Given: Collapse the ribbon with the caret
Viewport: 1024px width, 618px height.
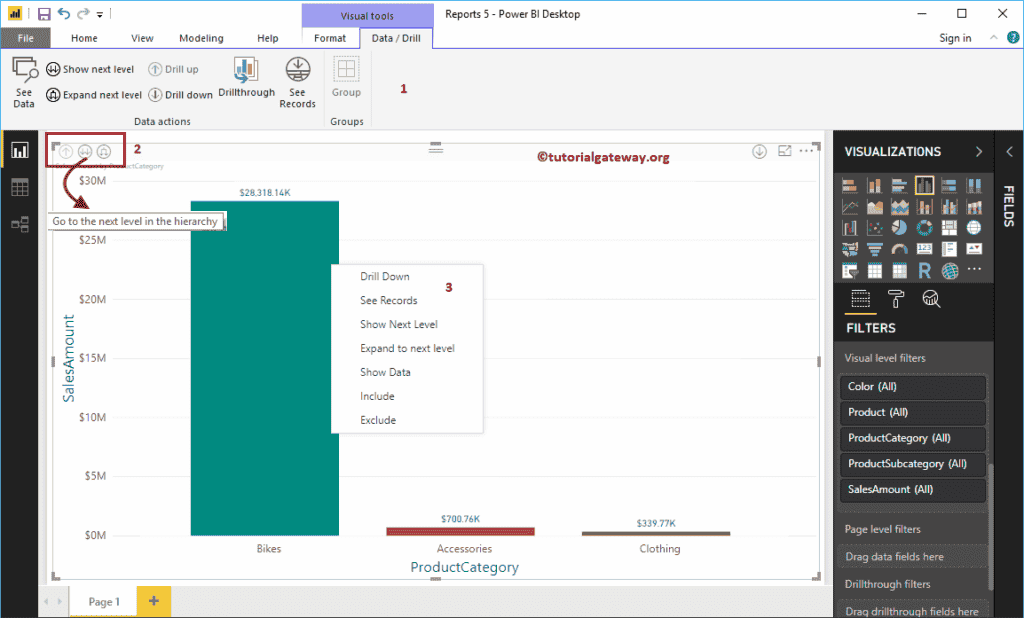Looking at the screenshot, I should point(993,38).
